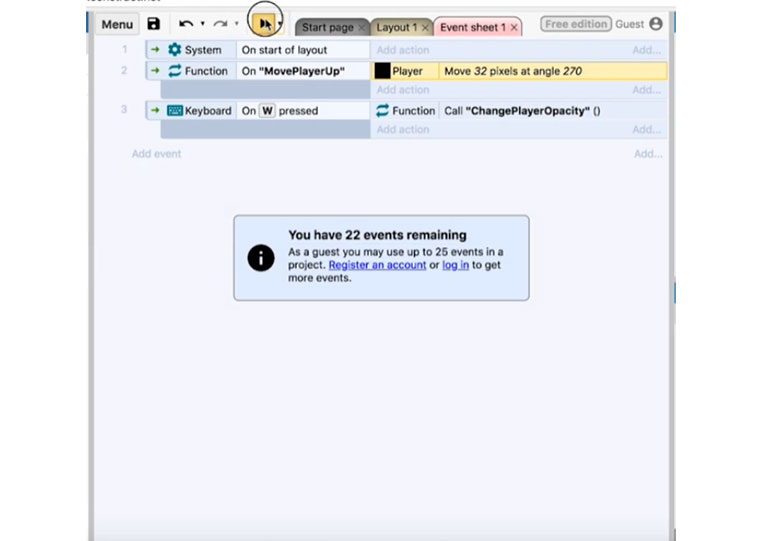
Task: Click Add action under the Function call
Action: 403,130
